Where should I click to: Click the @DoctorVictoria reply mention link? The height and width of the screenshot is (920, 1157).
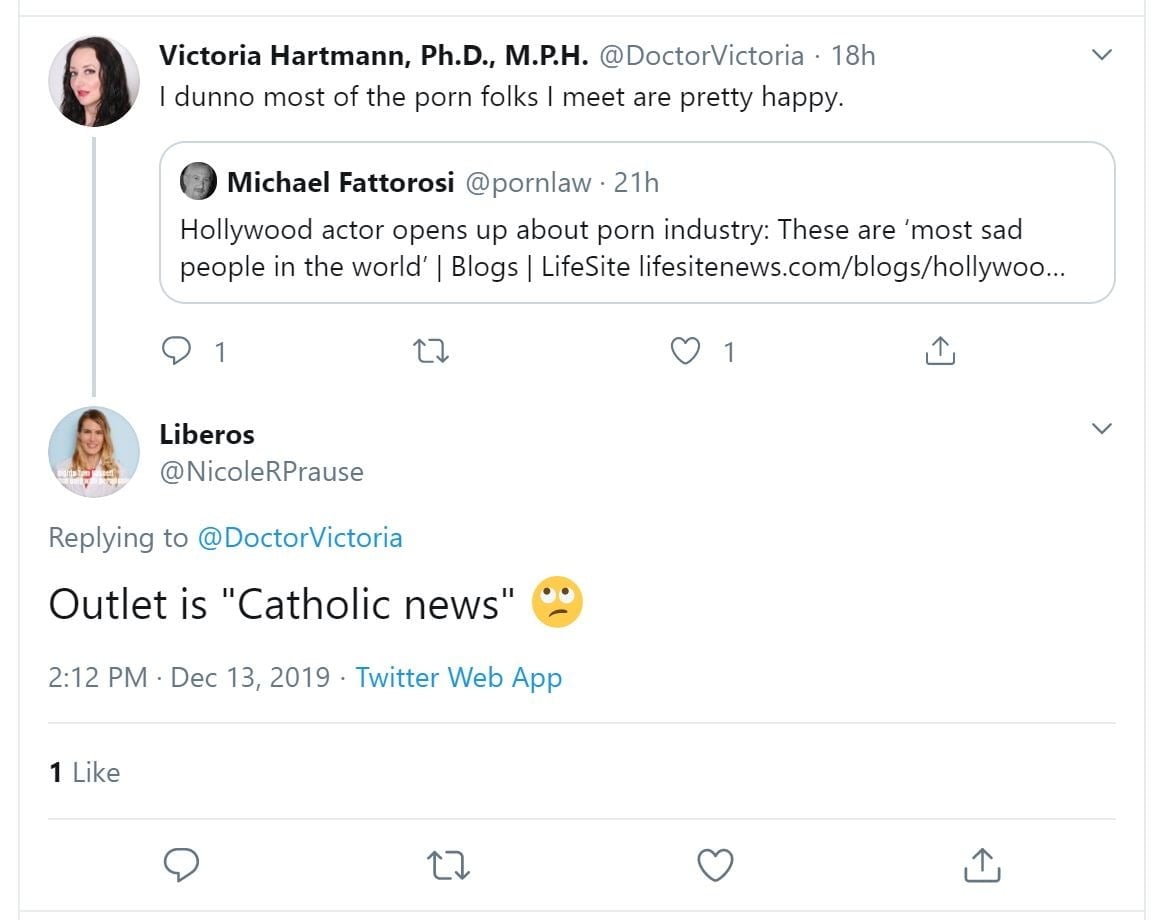click(300, 538)
